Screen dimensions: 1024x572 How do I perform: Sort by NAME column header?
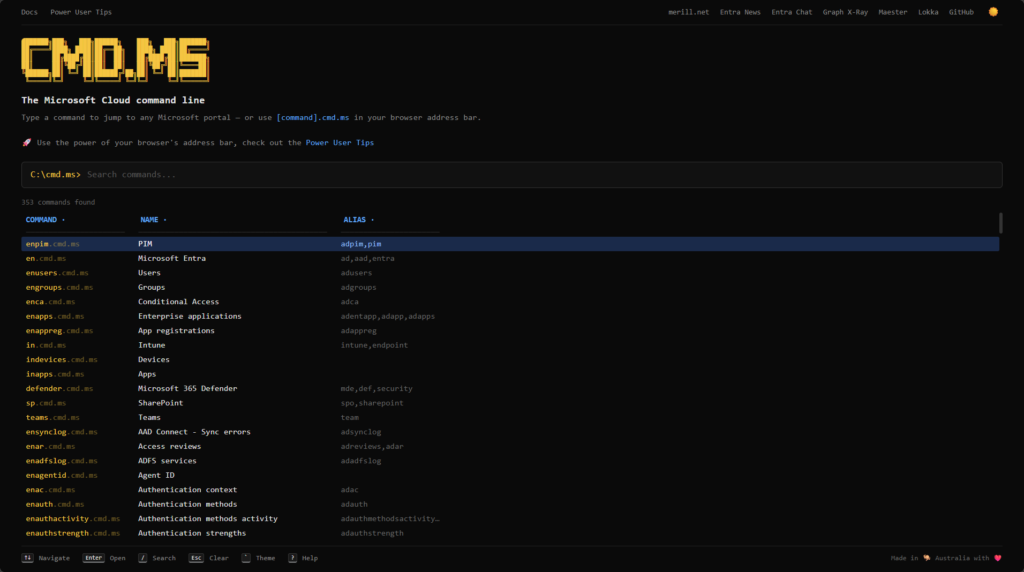[153, 220]
